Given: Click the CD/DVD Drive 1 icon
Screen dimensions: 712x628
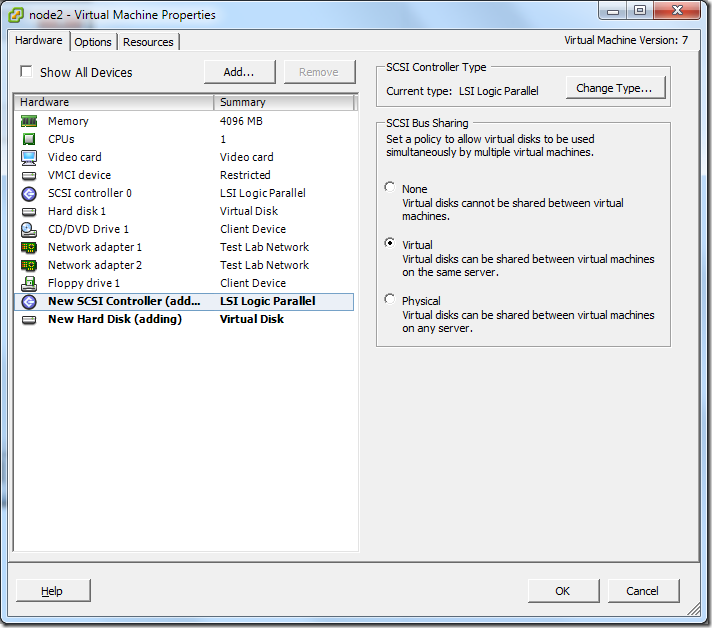Looking at the screenshot, I should 29,229.
